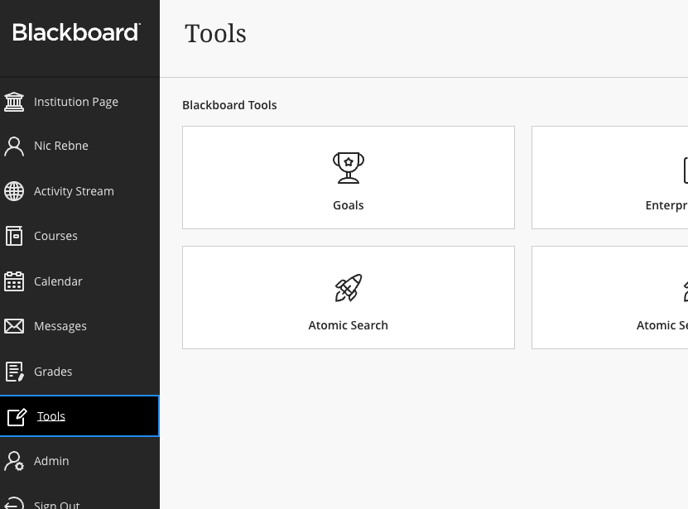Click the Atomic Search rocket icon
The image size is (688, 509).
tap(348, 288)
